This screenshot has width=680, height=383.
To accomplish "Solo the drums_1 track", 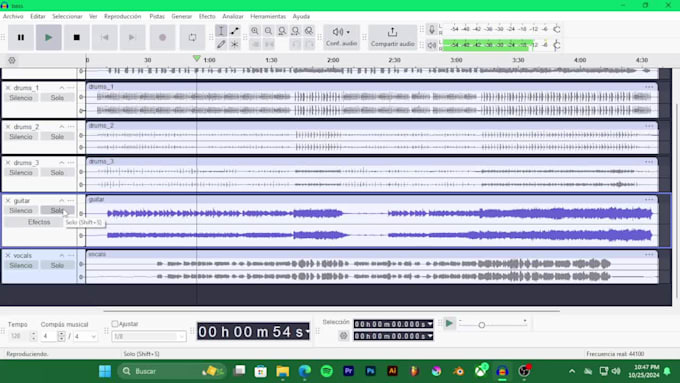I will [x=57, y=98].
